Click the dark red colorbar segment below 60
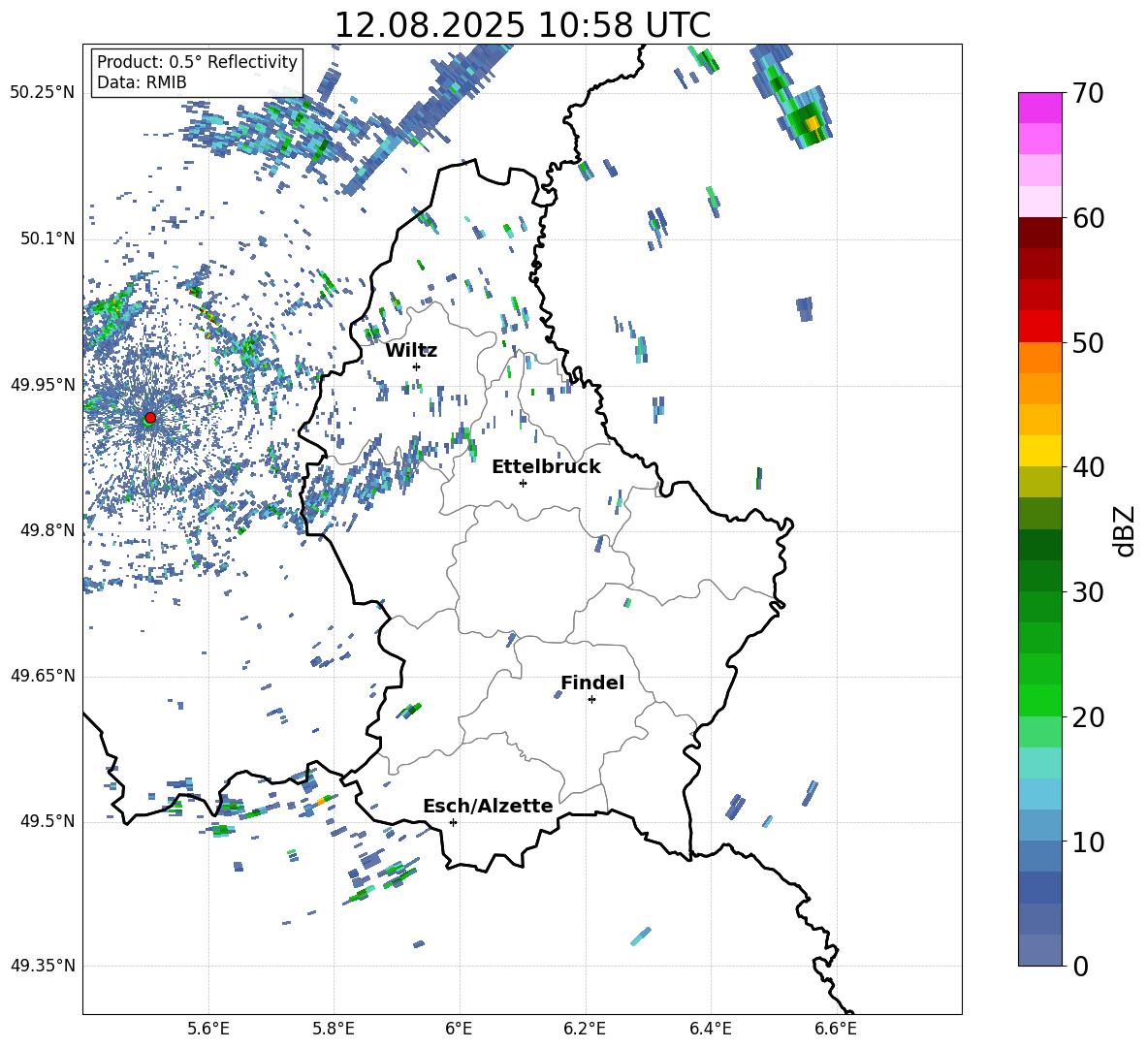This screenshot has width=1148, height=1048. tap(1039, 233)
